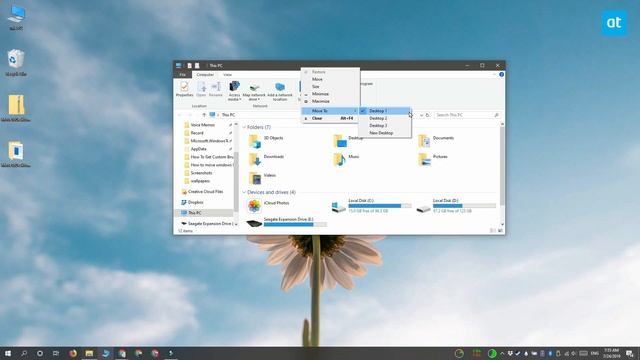Image resolution: width=640 pixels, height=360 pixels.
Task: Open taskbar search magnifier
Action: point(24,353)
